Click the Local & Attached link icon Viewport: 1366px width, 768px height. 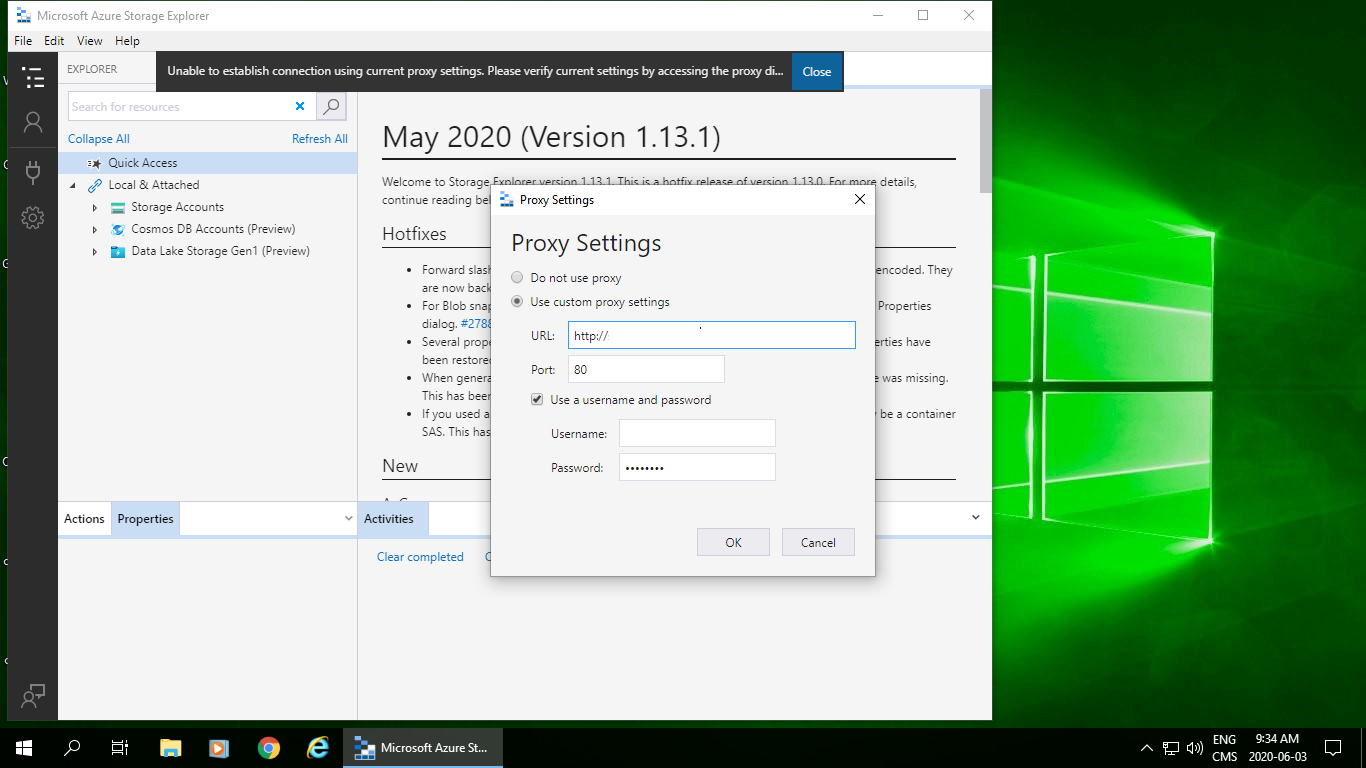pos(95,185)
